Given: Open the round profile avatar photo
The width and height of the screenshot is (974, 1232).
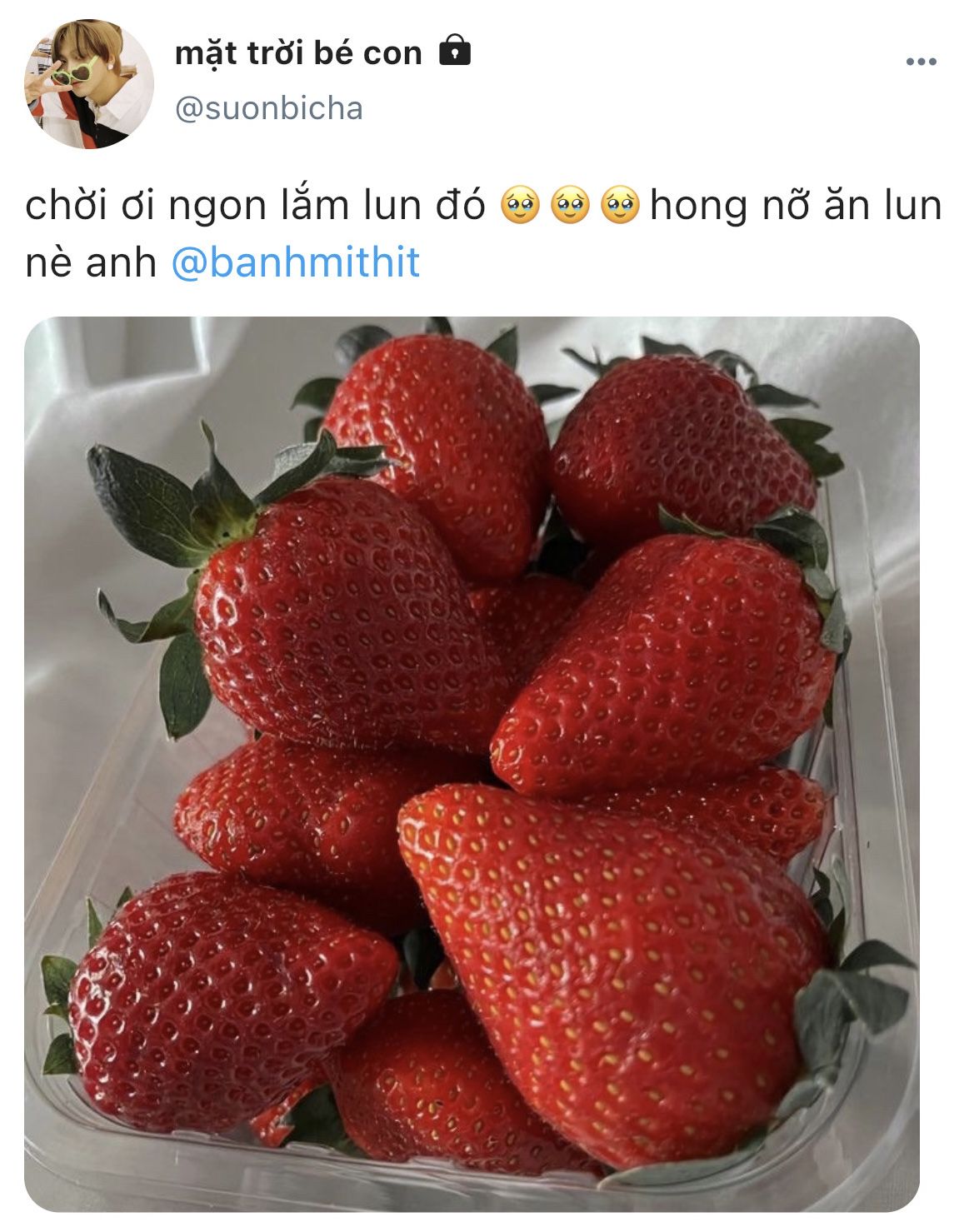Looking at the screenshot, I should [x=89, y=84].
